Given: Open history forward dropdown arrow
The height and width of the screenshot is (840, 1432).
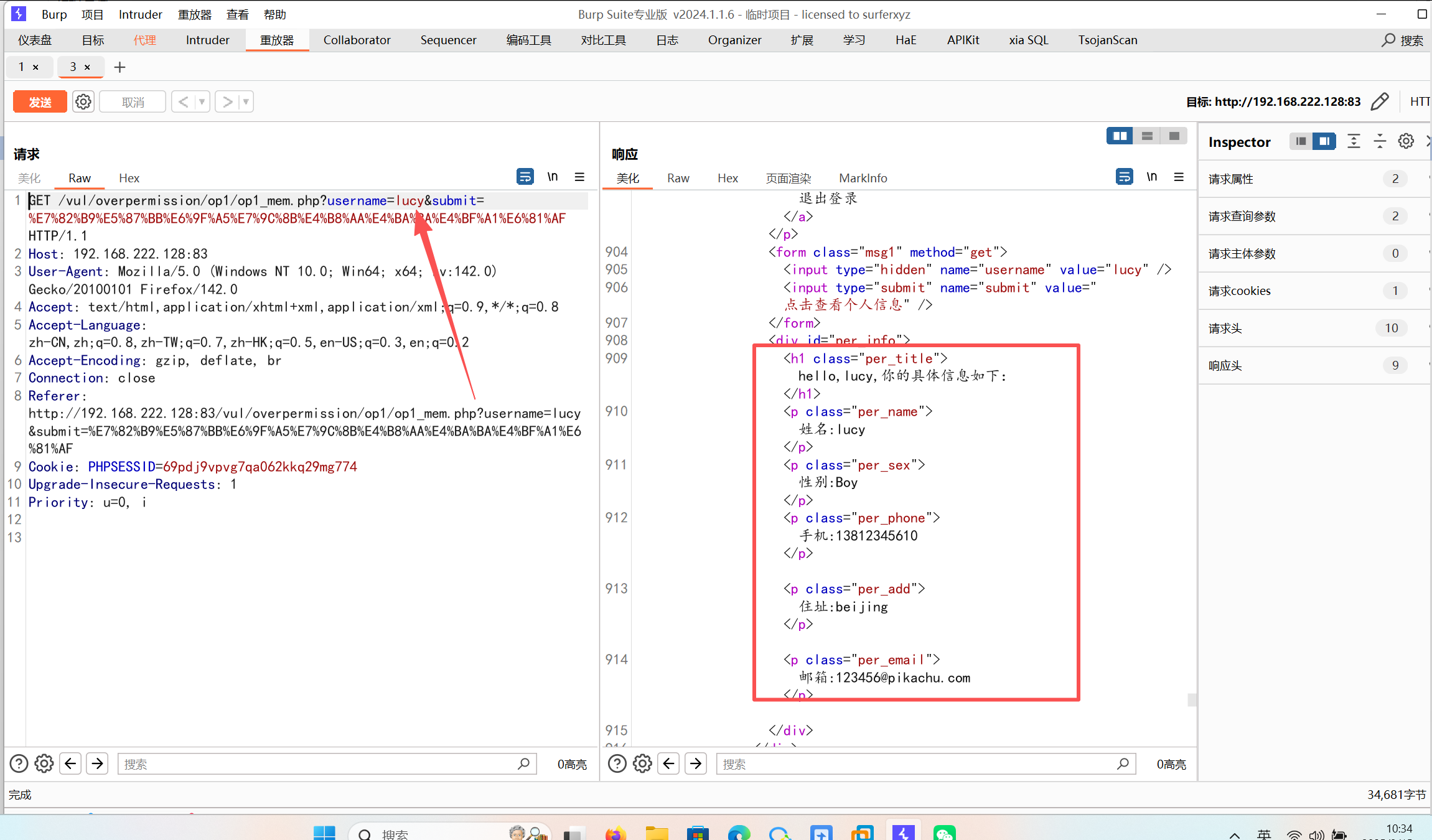Looking at the screenshot, I should 246,101.
